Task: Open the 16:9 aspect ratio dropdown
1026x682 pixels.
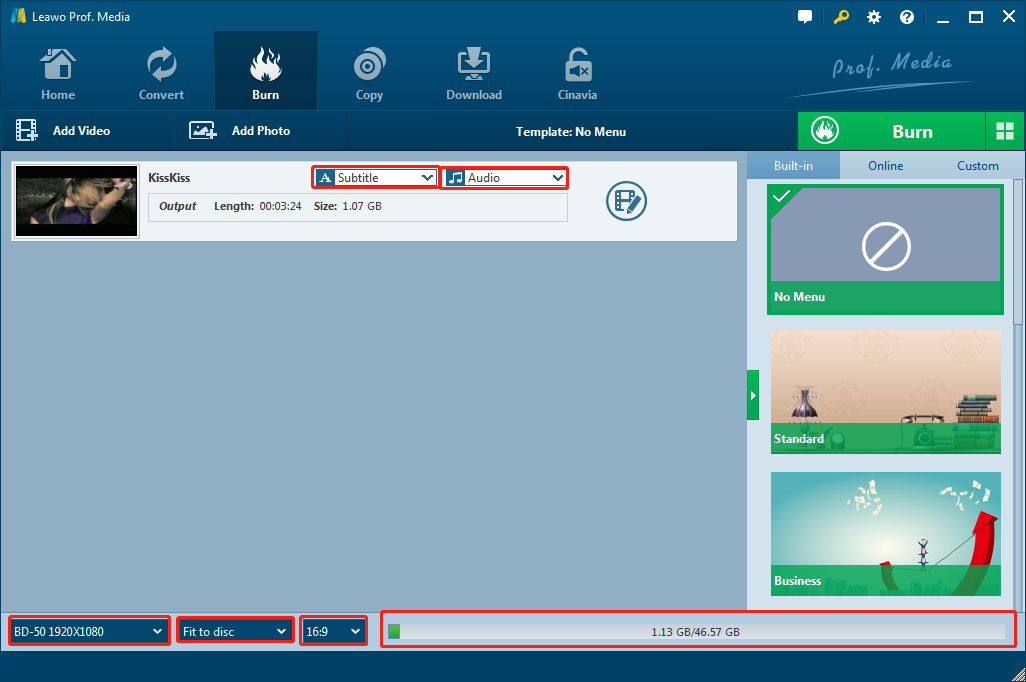Action: (334, 632)
